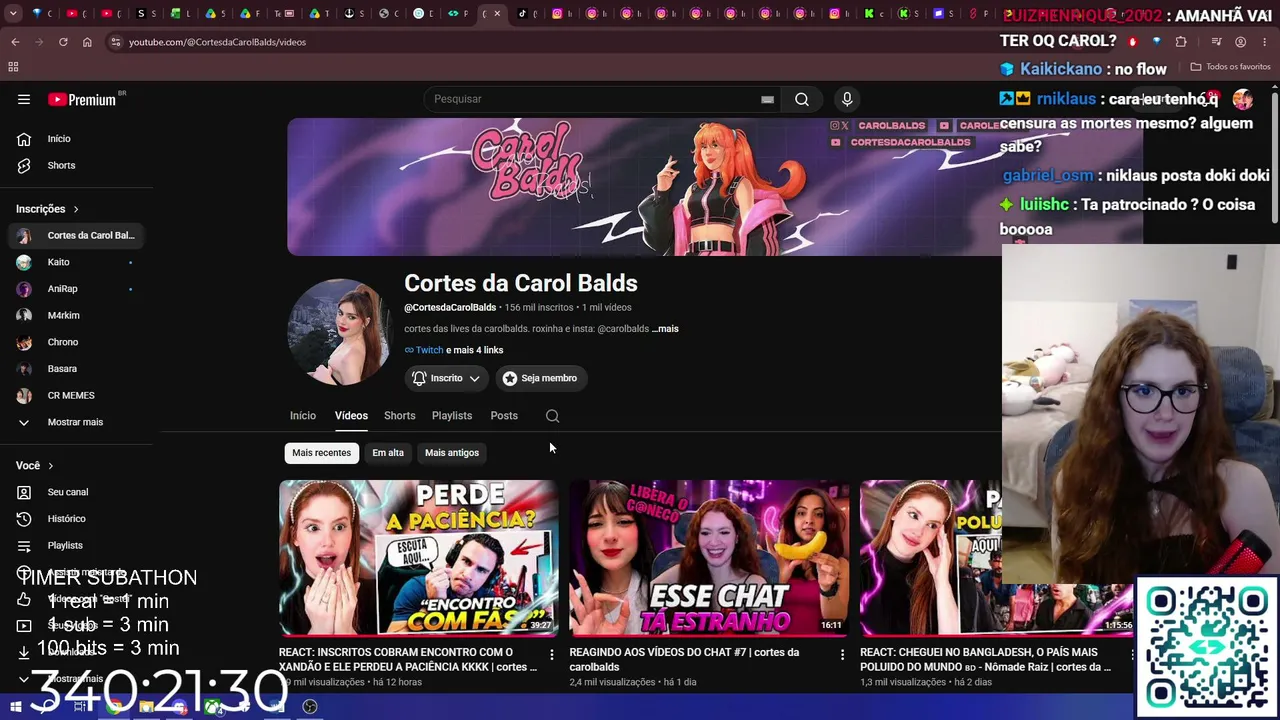This screenshot has height=720, width=1280.
Task: Switch to the Início channel tab
Action: (x=303, y=416)
